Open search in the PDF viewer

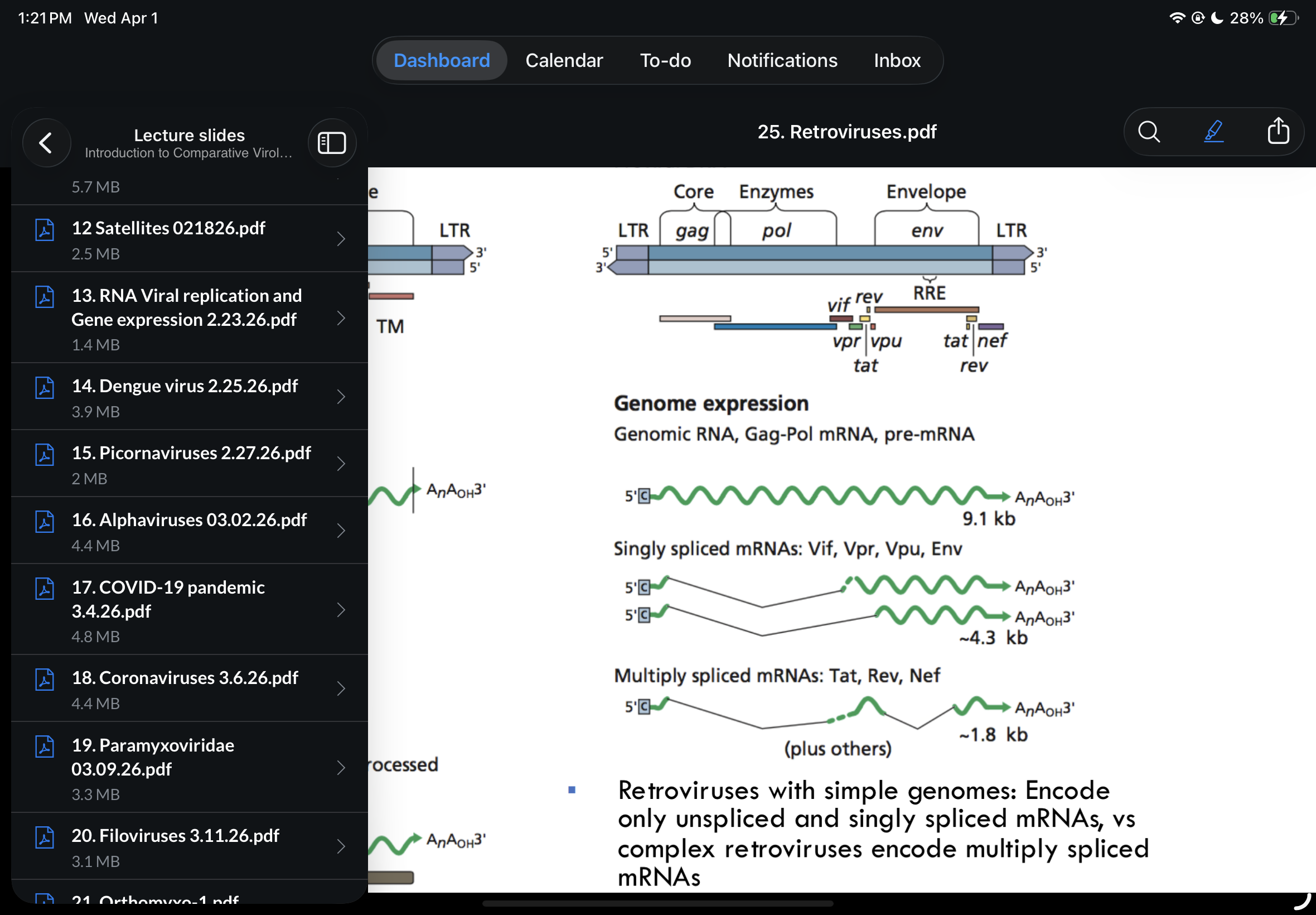tap(1149, 132)
